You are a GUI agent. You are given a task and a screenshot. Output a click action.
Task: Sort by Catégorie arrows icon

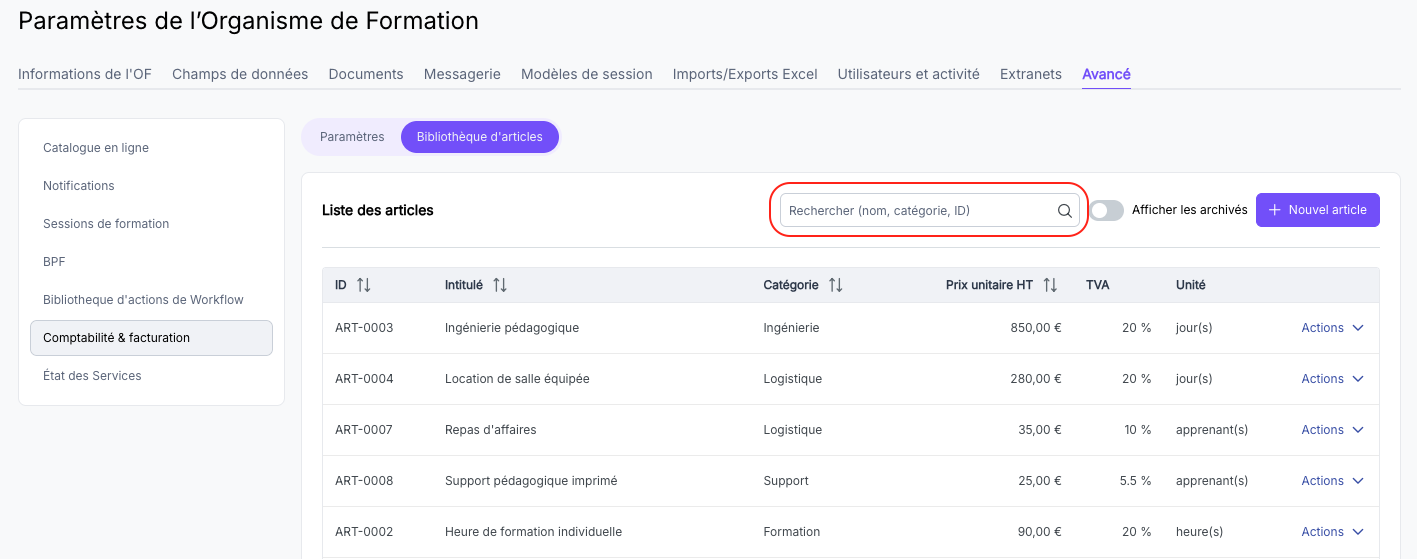click(836, 285)
